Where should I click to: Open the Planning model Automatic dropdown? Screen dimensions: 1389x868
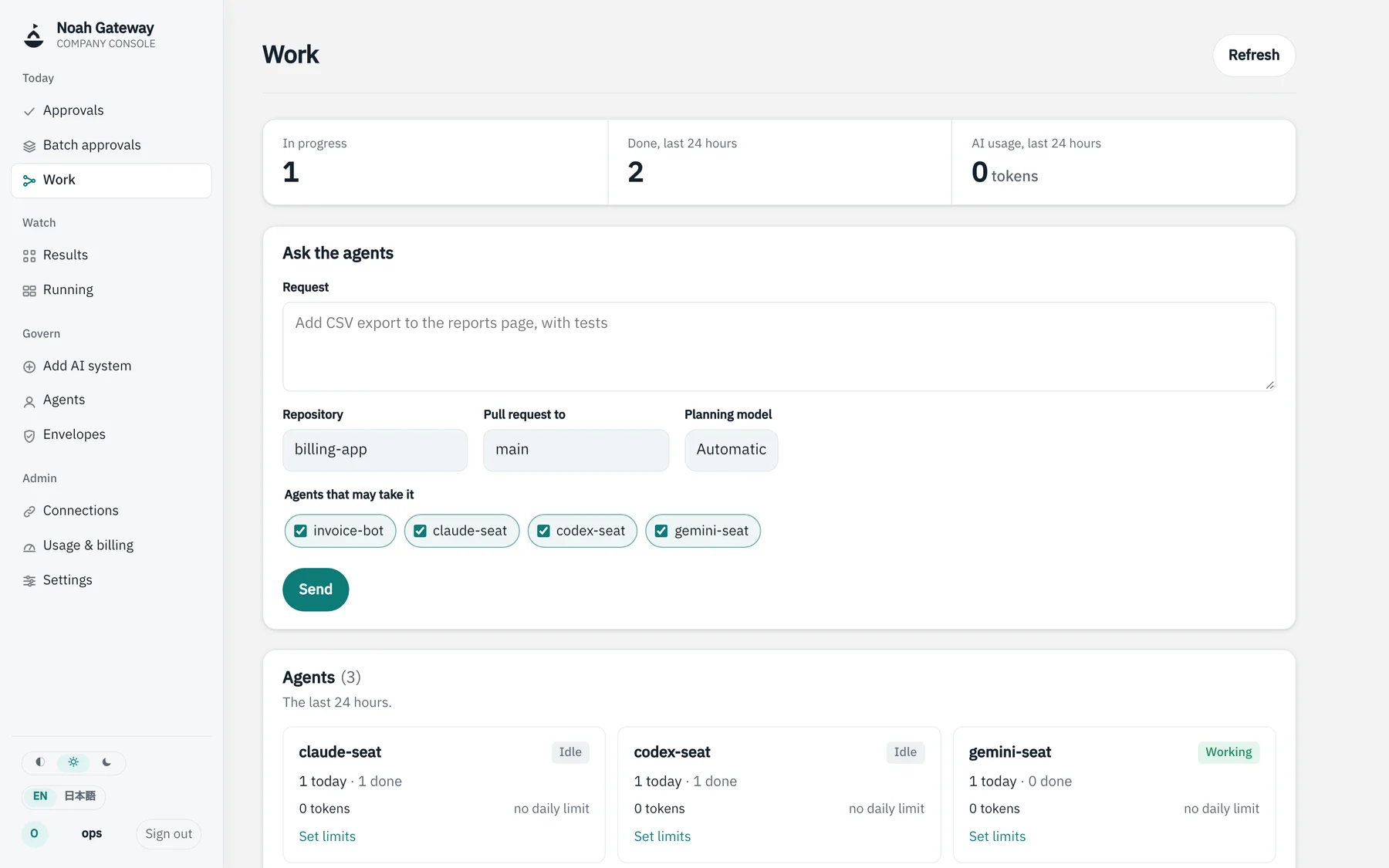coord(731,450)
